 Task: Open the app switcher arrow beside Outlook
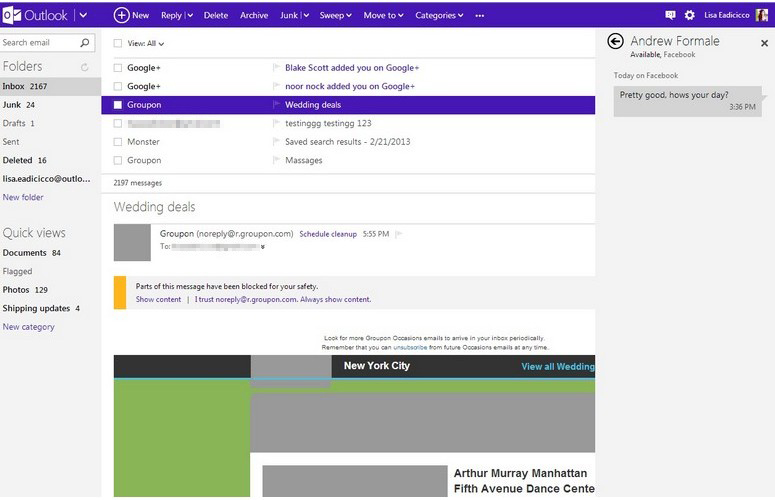[83, 15]
